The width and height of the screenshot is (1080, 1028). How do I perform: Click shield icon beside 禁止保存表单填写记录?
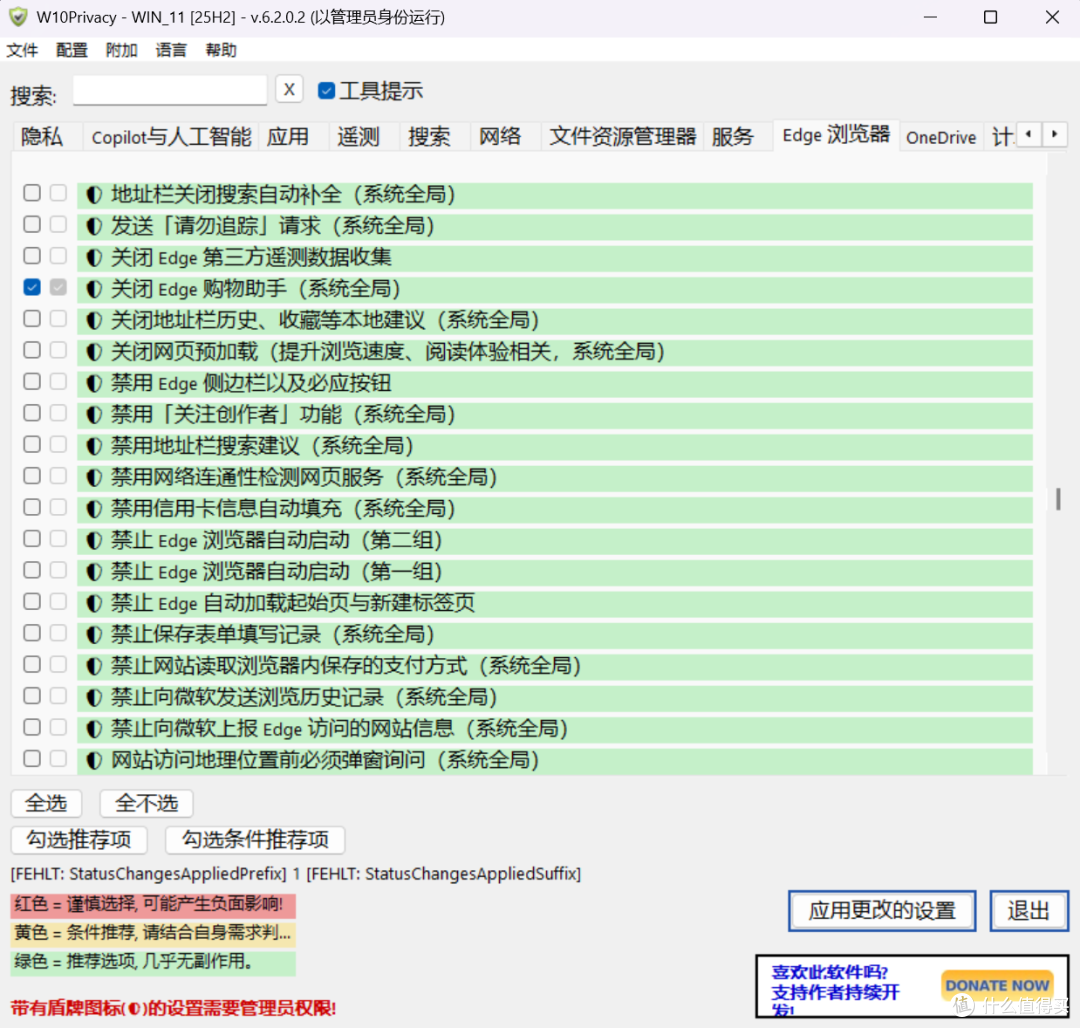pos(94,635)
